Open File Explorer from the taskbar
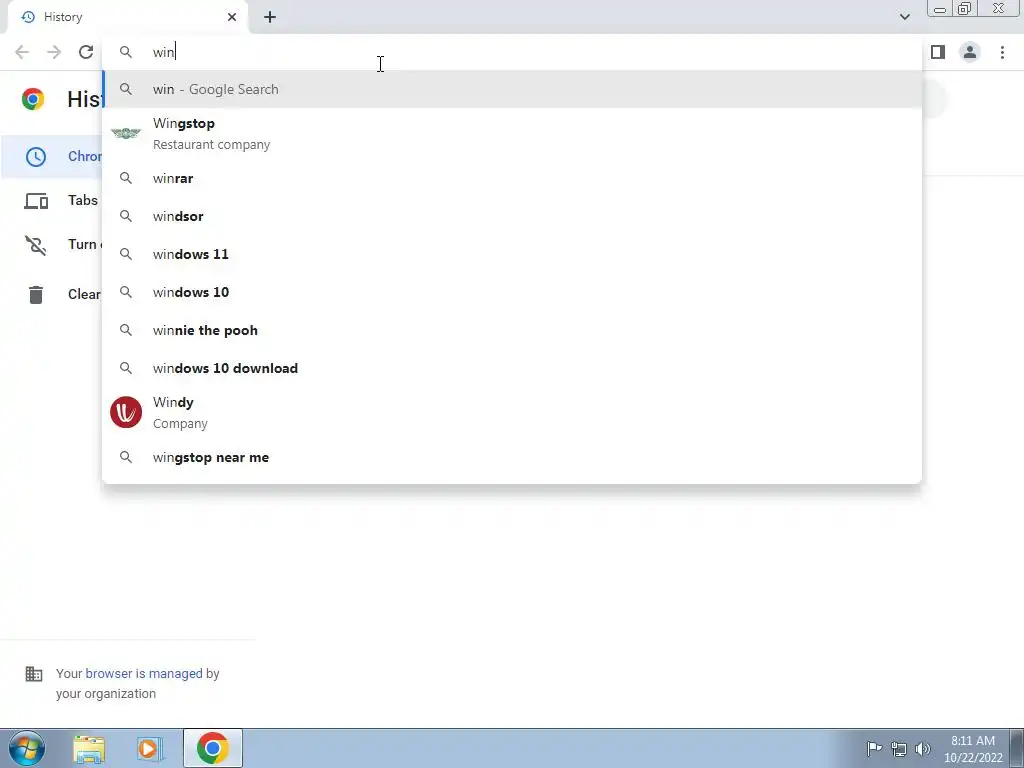1024x768 pixels. (89, 749)
